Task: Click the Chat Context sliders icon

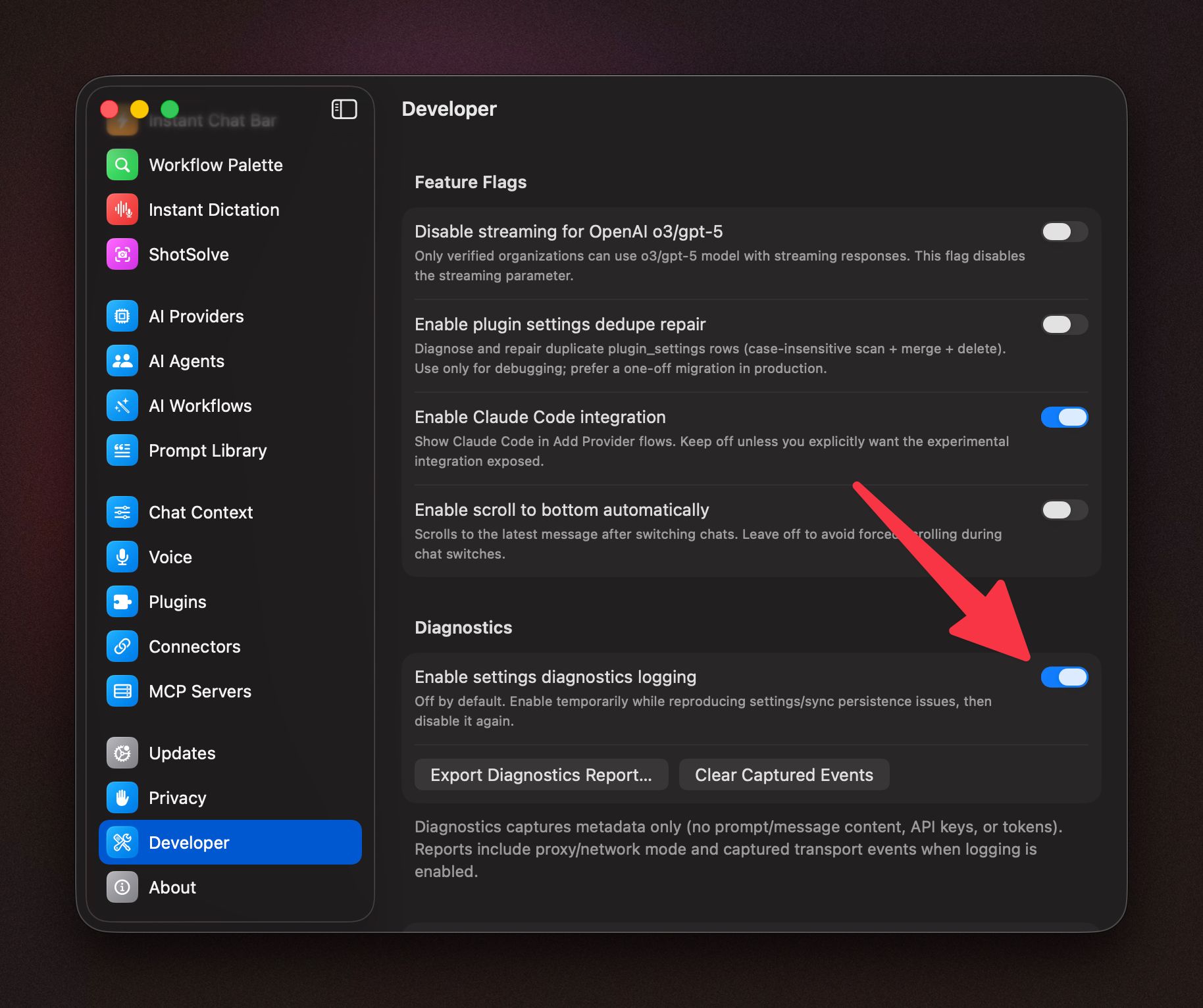Action: [122, 512]
